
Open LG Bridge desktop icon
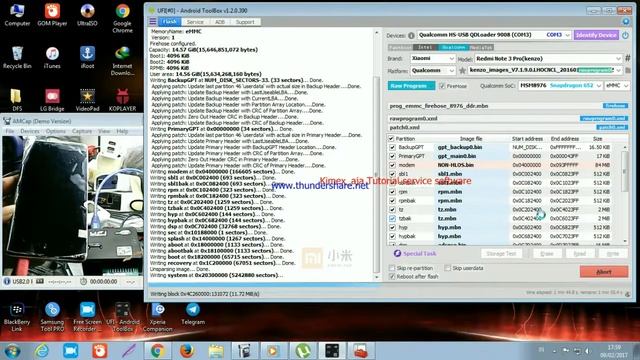click(52, 100)
